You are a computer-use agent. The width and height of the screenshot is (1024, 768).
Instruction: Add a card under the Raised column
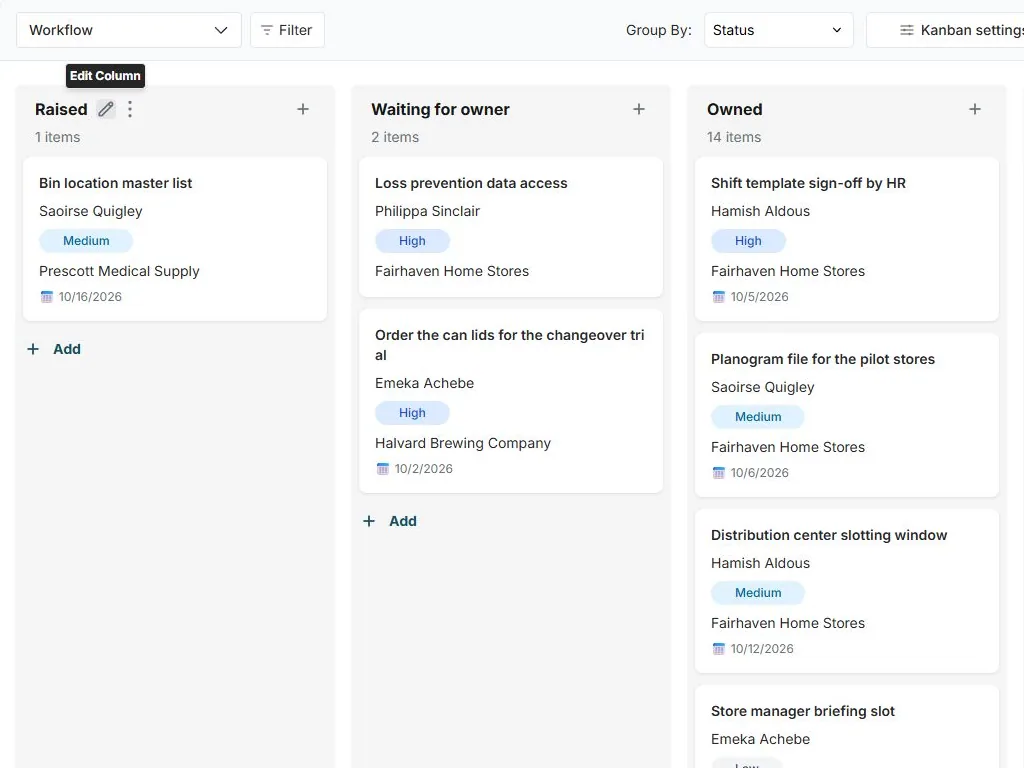point(54,349)
